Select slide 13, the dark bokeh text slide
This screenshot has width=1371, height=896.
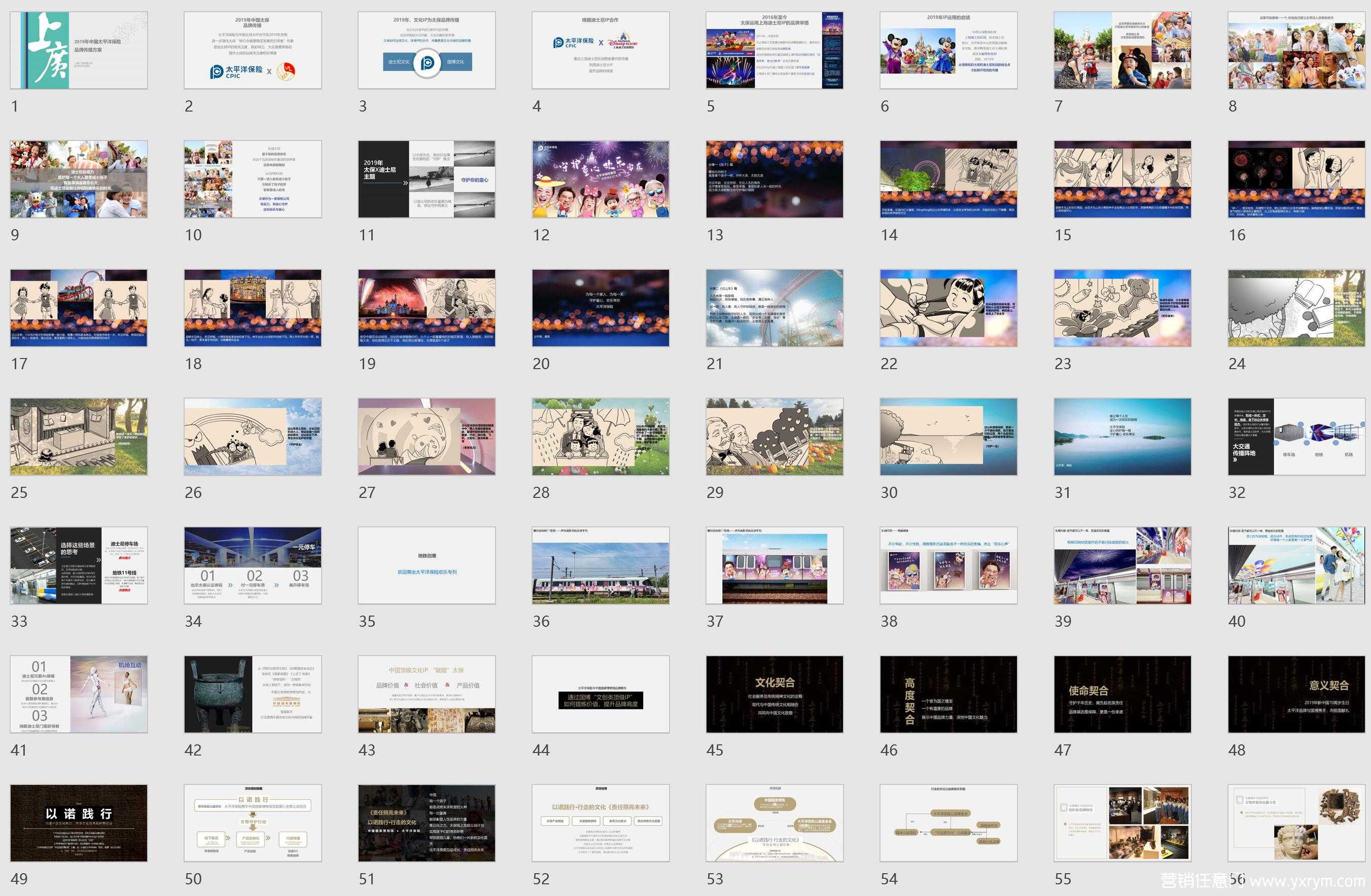click(x=775, y=179)
